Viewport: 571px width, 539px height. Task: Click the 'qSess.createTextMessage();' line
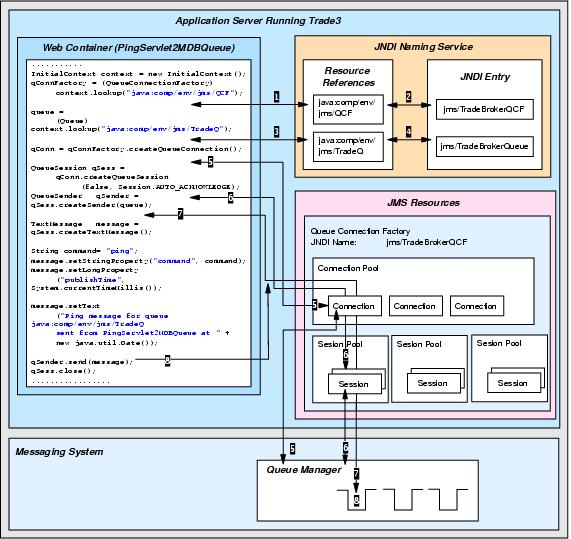pyautogui.click(x=91, y=232)
